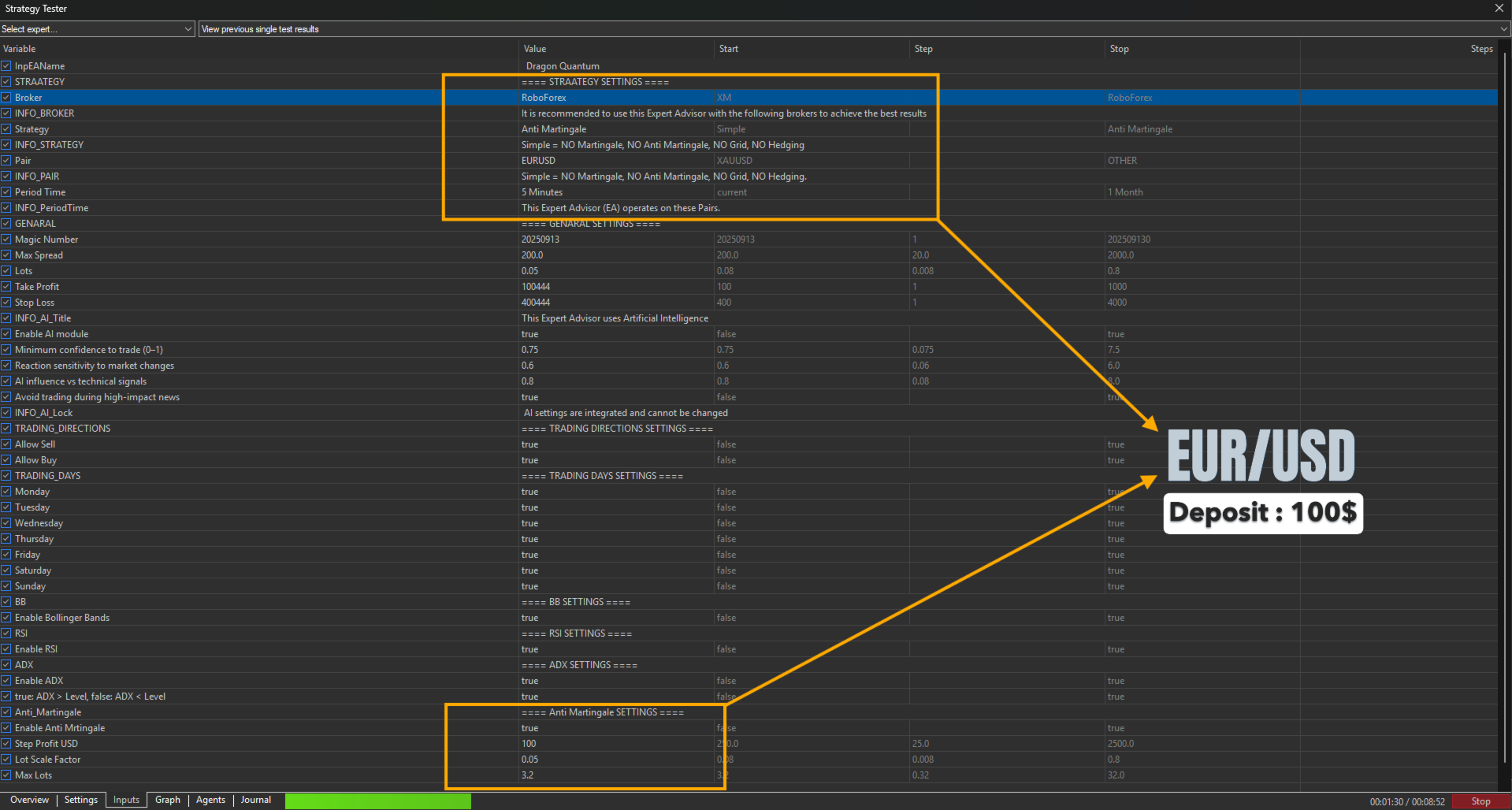Toggle the Enable AI module checkbox
This screenshot has height=810, width=1512.
[x=6, y=334]
